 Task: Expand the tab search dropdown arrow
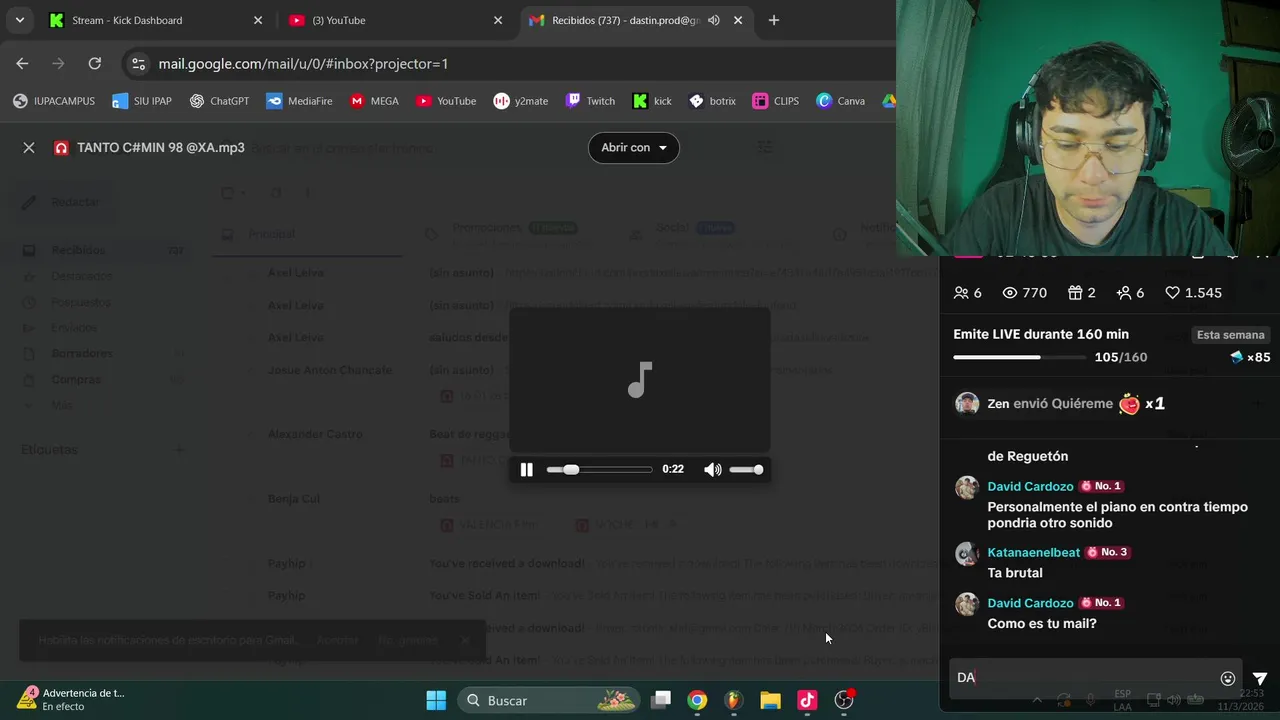point(19,20)
